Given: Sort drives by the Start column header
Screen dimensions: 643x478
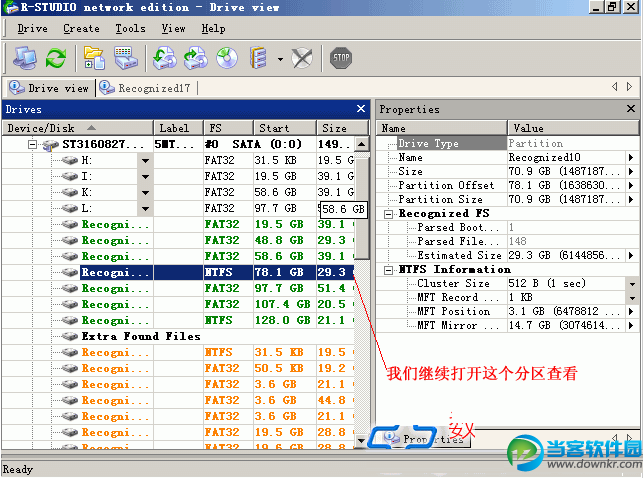Looking at the screenshot, I should 285,128.
